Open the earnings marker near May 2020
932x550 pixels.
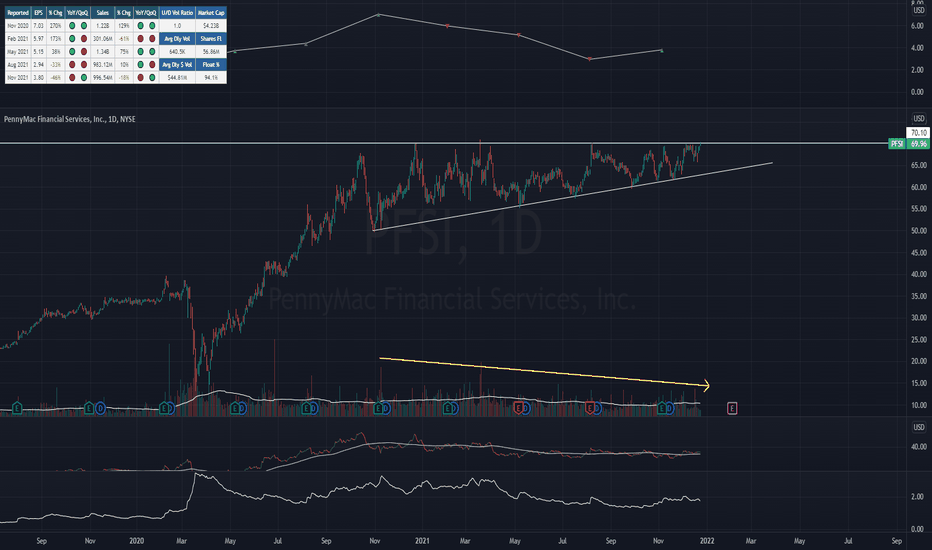[235, 408]
